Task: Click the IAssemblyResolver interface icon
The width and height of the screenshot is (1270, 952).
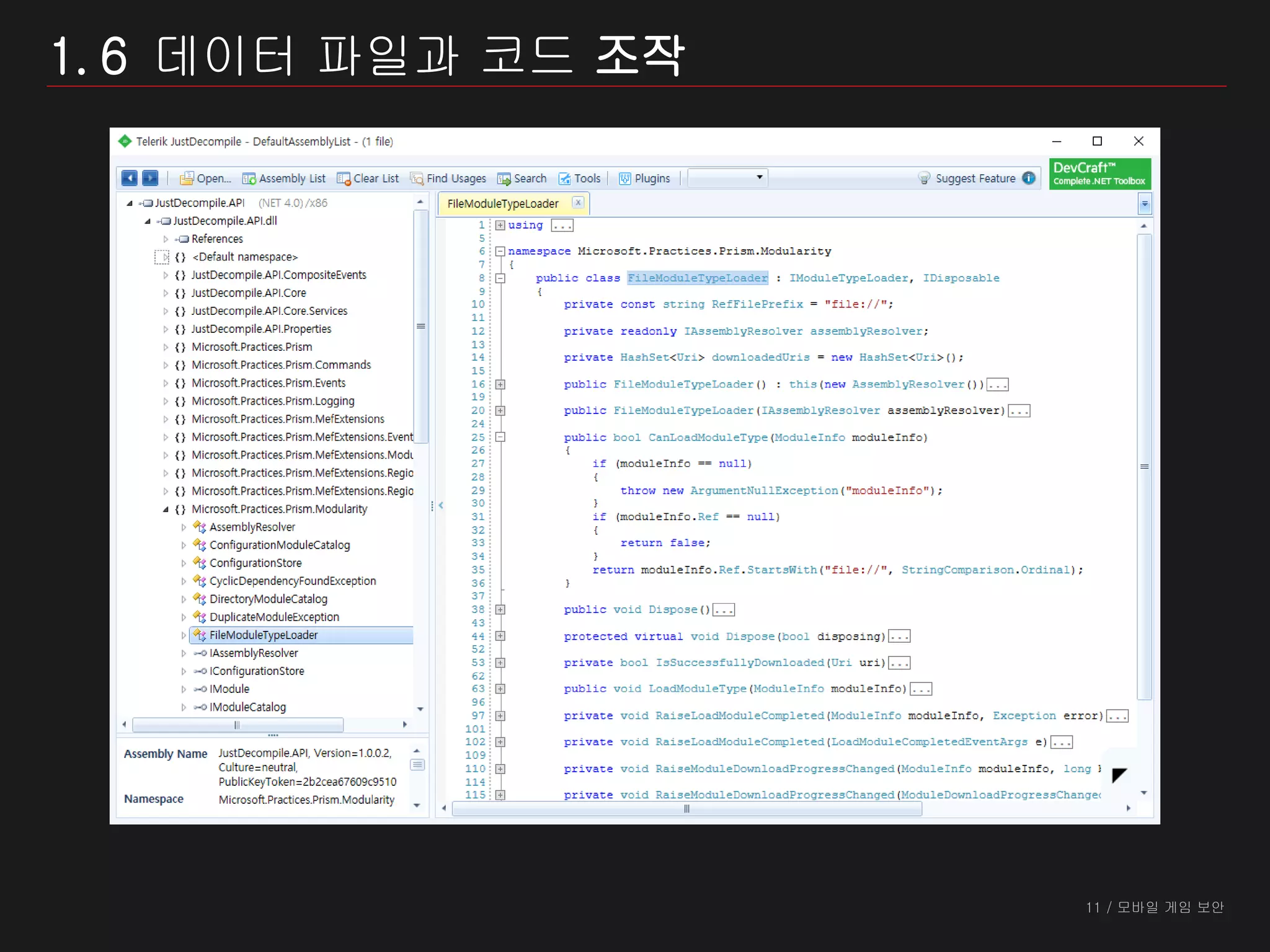Action: tap(200, 653)
